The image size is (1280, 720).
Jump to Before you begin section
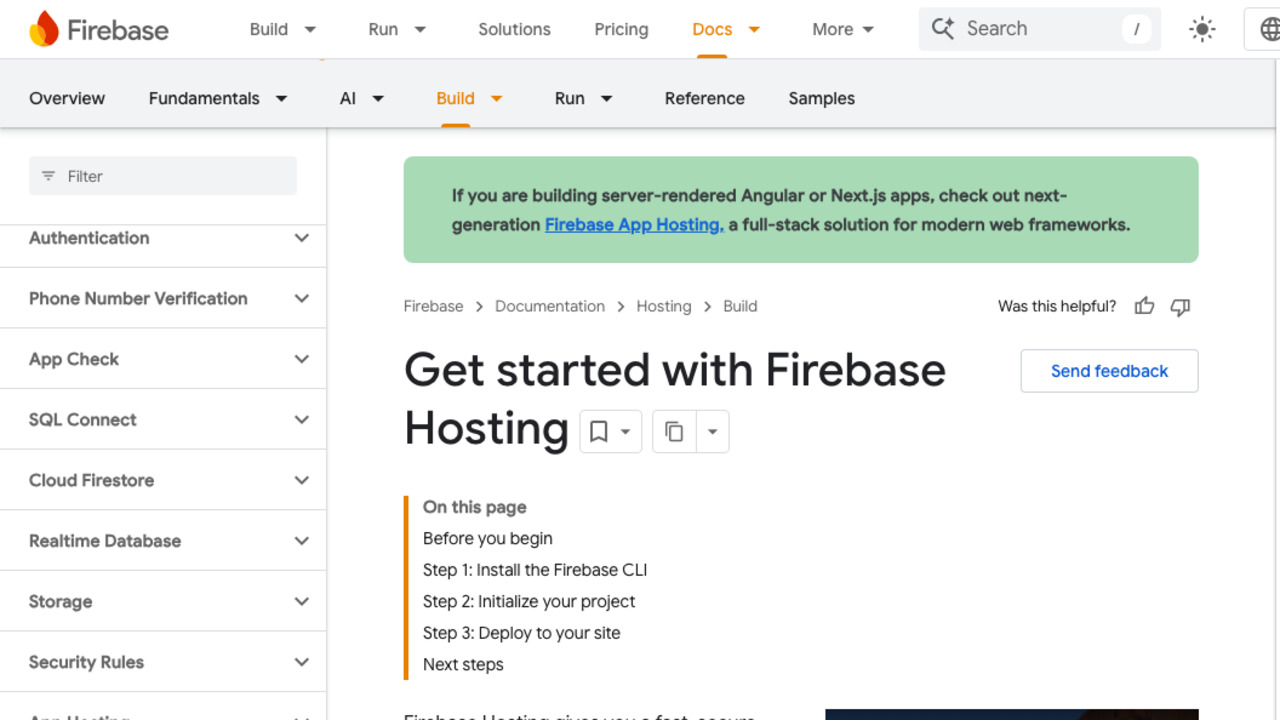pyautogui.click(x=488, y=538)
